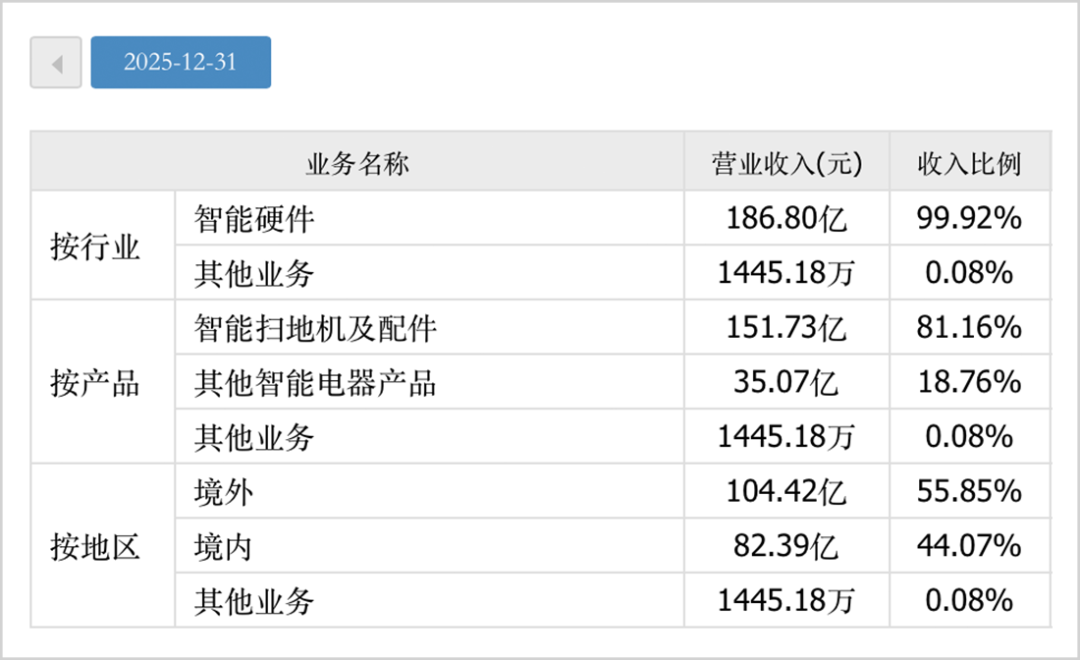Select the 按地区 category cell
Viewport: 1080px width, 660px height.
pos(96,546)
